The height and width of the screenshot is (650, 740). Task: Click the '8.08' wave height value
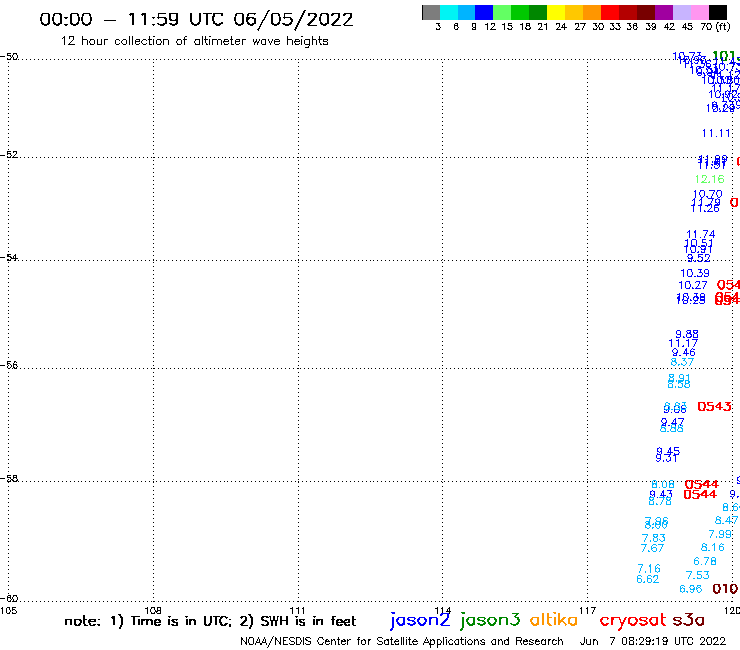pos(663,484)
